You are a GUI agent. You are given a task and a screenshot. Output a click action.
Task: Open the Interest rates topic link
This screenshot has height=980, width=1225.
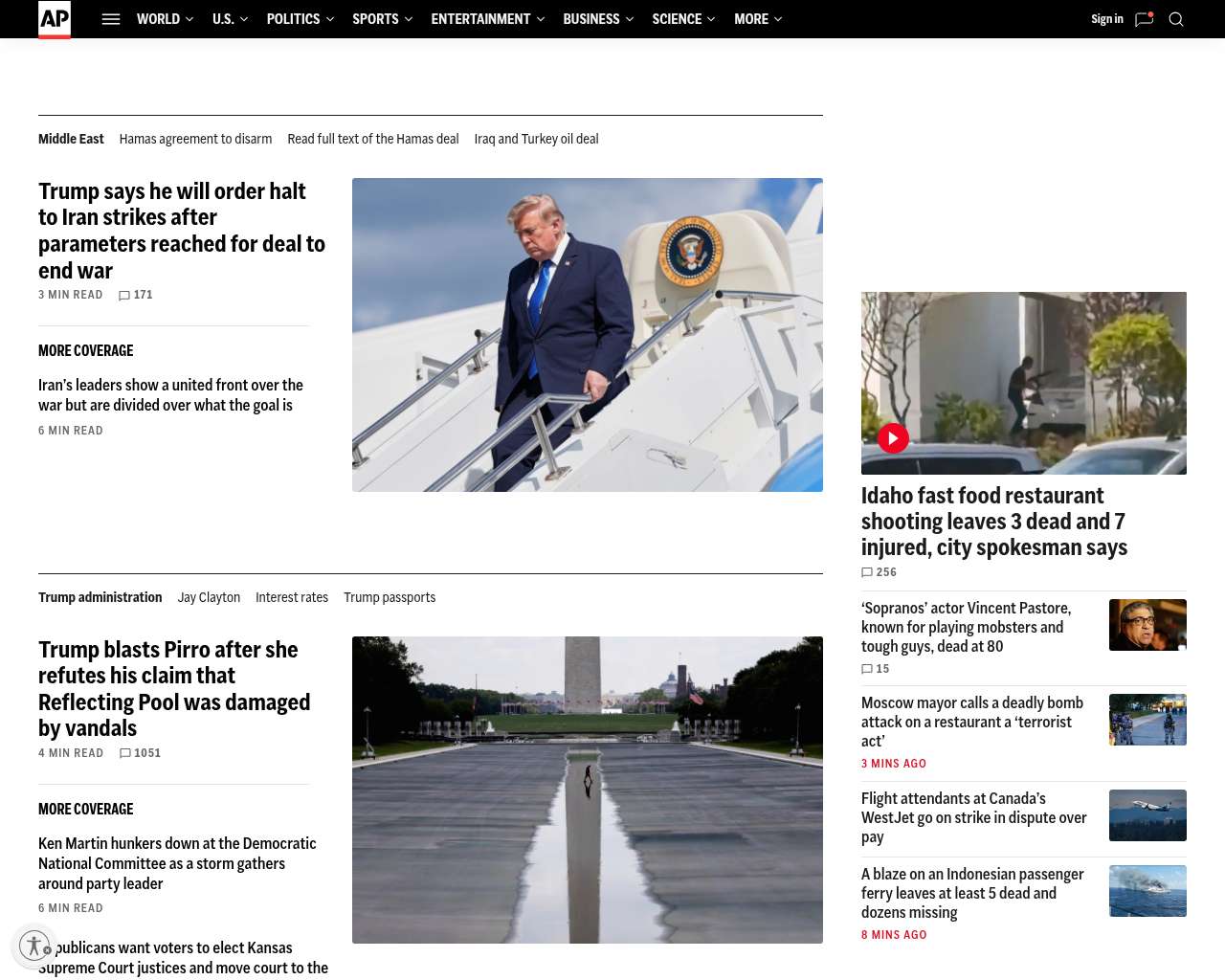point(292,597)
